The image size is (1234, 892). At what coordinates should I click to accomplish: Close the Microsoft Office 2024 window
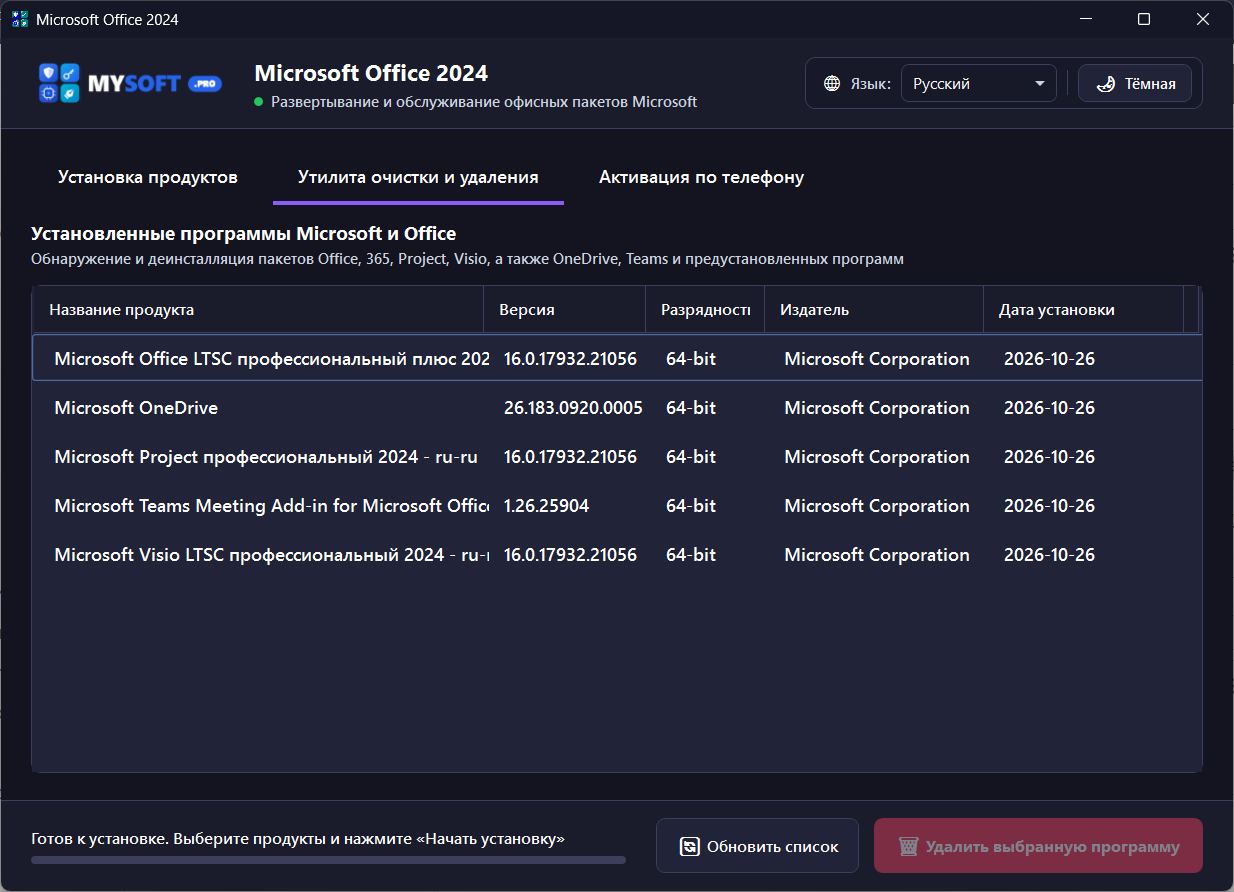1204,19
